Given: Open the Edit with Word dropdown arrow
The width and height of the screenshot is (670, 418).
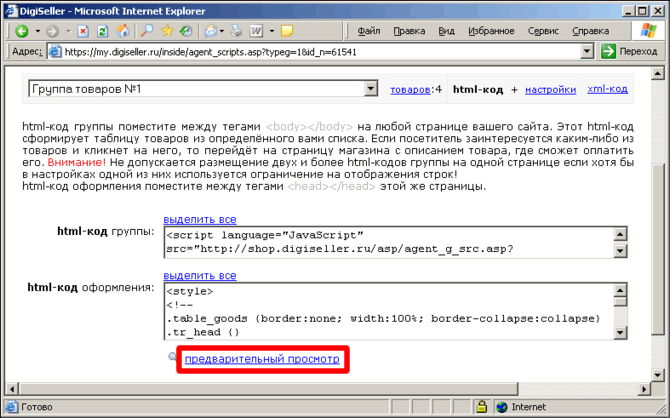Looking at the screenshot, I should (272, 31).
